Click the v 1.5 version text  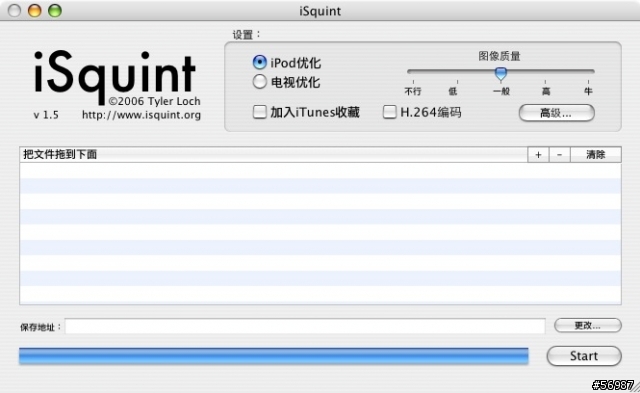point(46,115)
